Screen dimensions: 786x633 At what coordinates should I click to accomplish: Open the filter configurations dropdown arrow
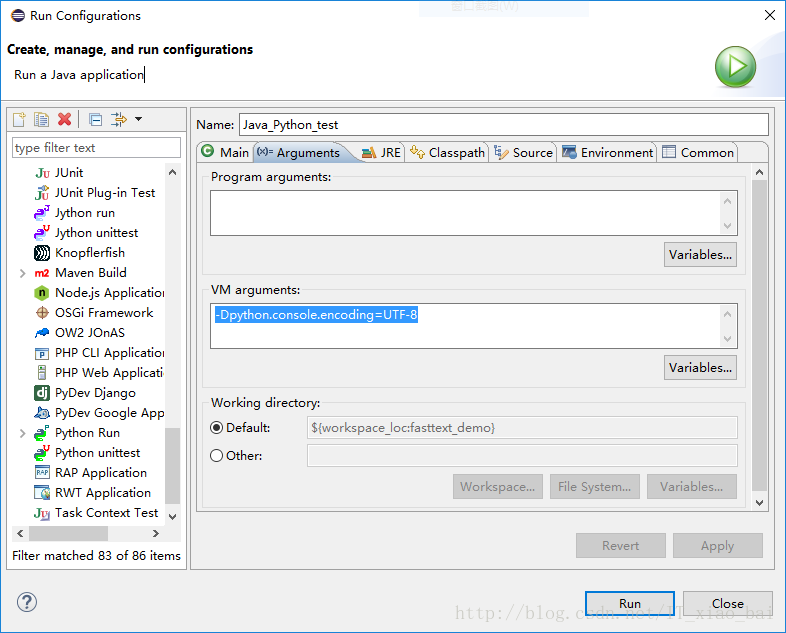(x=138, y=119)
